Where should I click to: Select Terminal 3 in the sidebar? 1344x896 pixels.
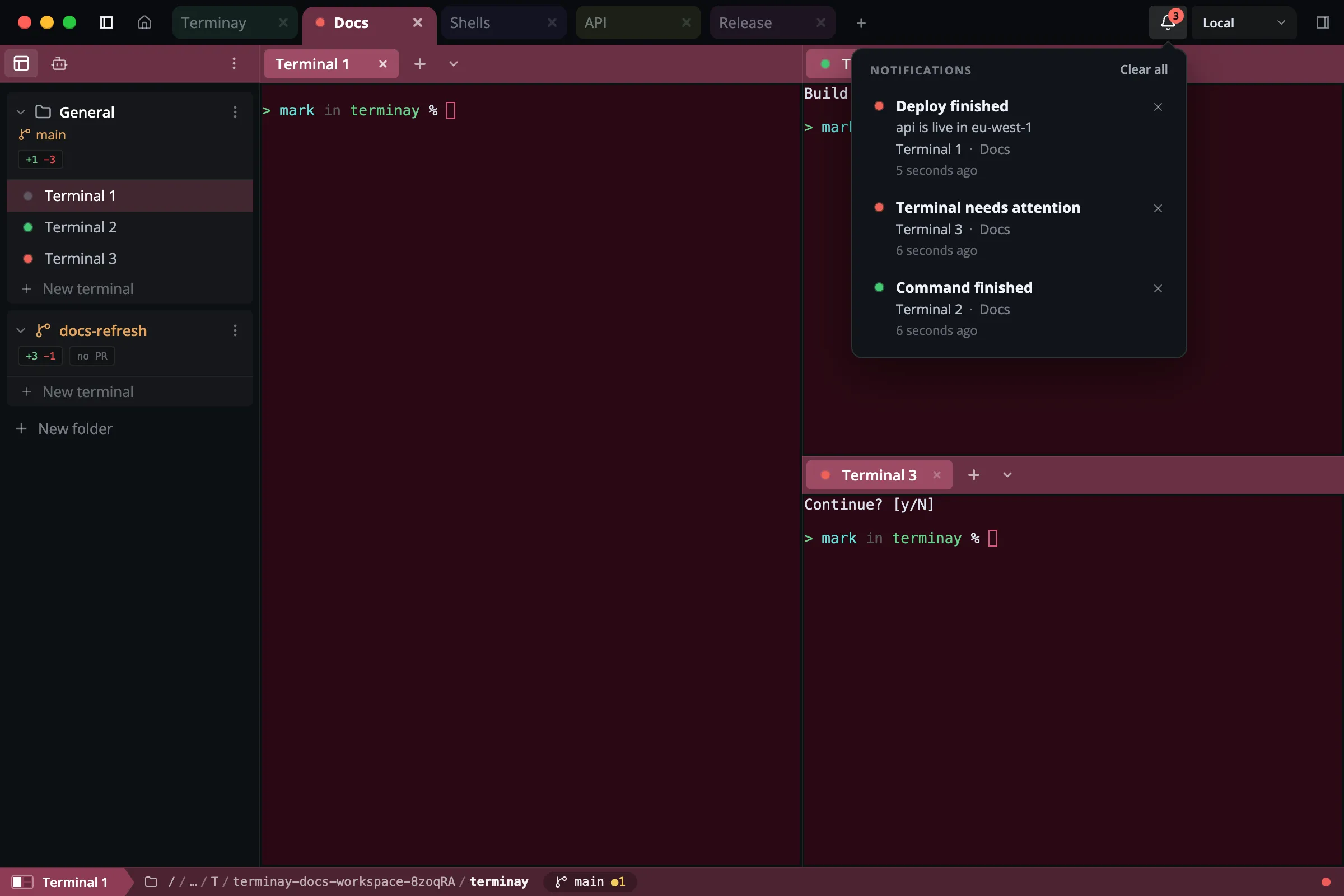[x=130, y=258]
